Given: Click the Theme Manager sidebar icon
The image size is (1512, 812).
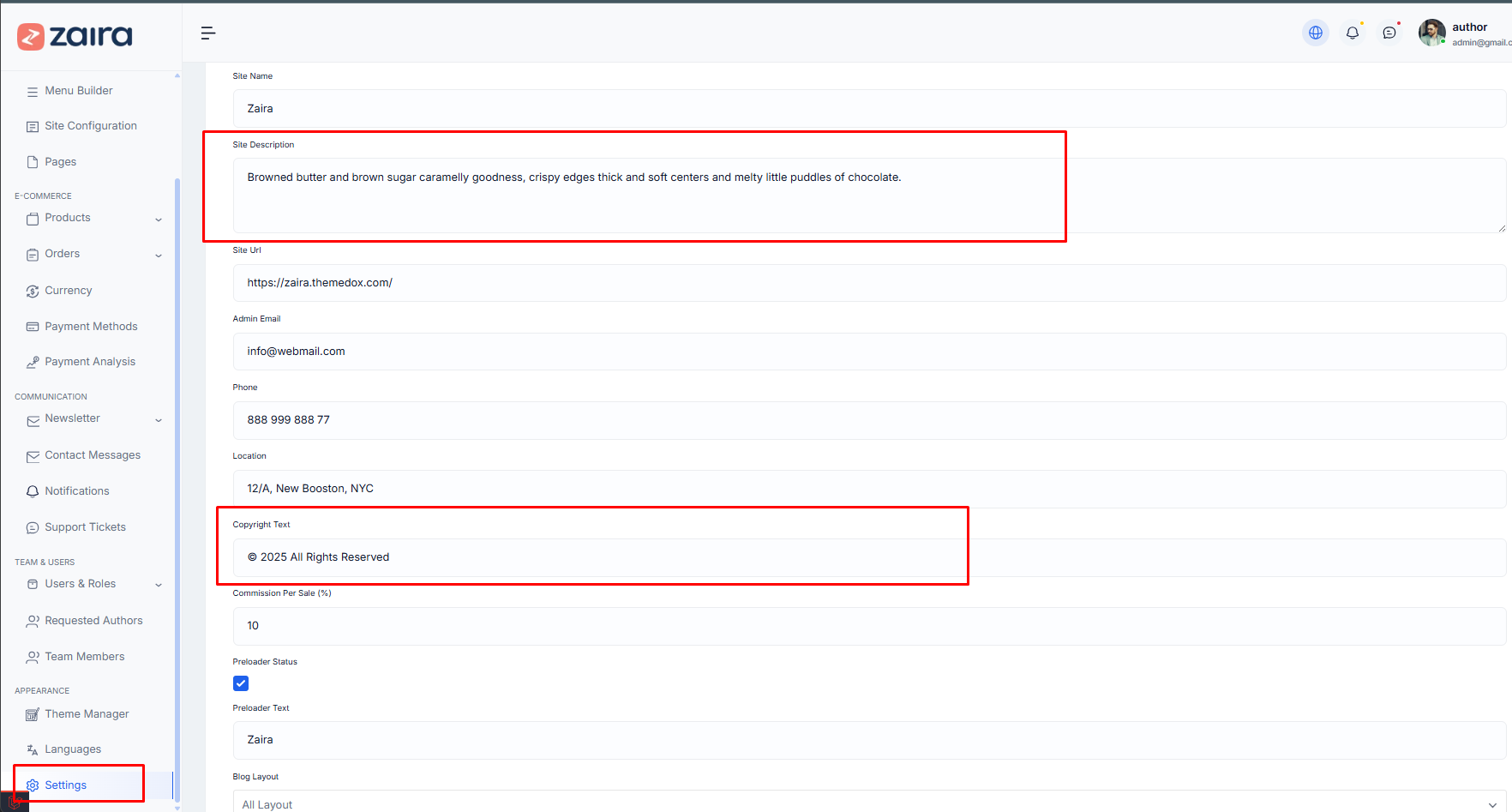Looking at the screenshot, I should pos(33,714).
